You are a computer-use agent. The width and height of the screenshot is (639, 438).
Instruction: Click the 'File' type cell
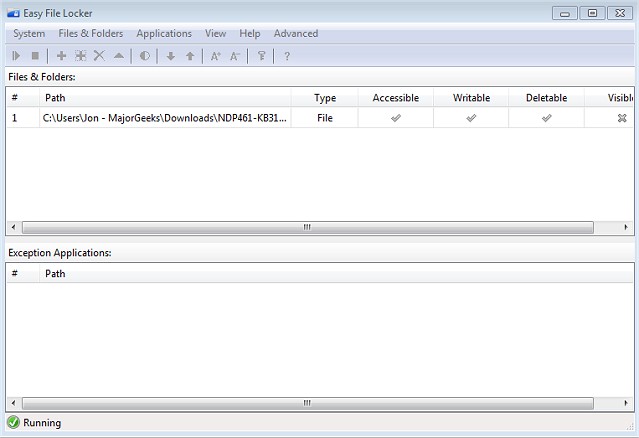pos(325,118)
